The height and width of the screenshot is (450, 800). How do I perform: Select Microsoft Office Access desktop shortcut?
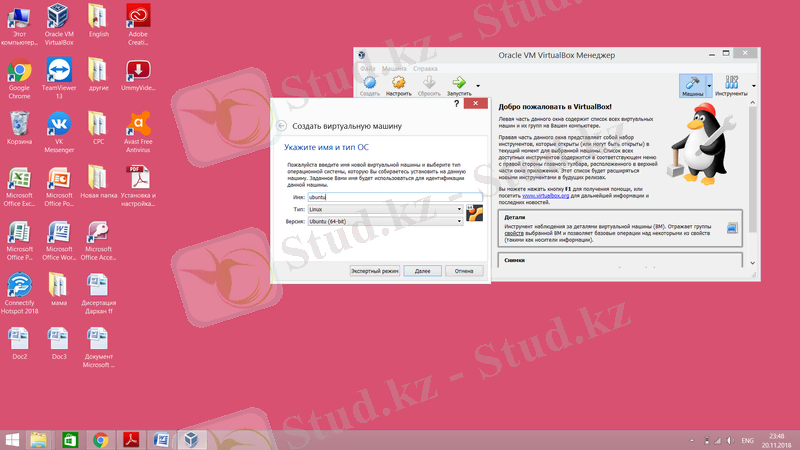[x=98, y=240]
